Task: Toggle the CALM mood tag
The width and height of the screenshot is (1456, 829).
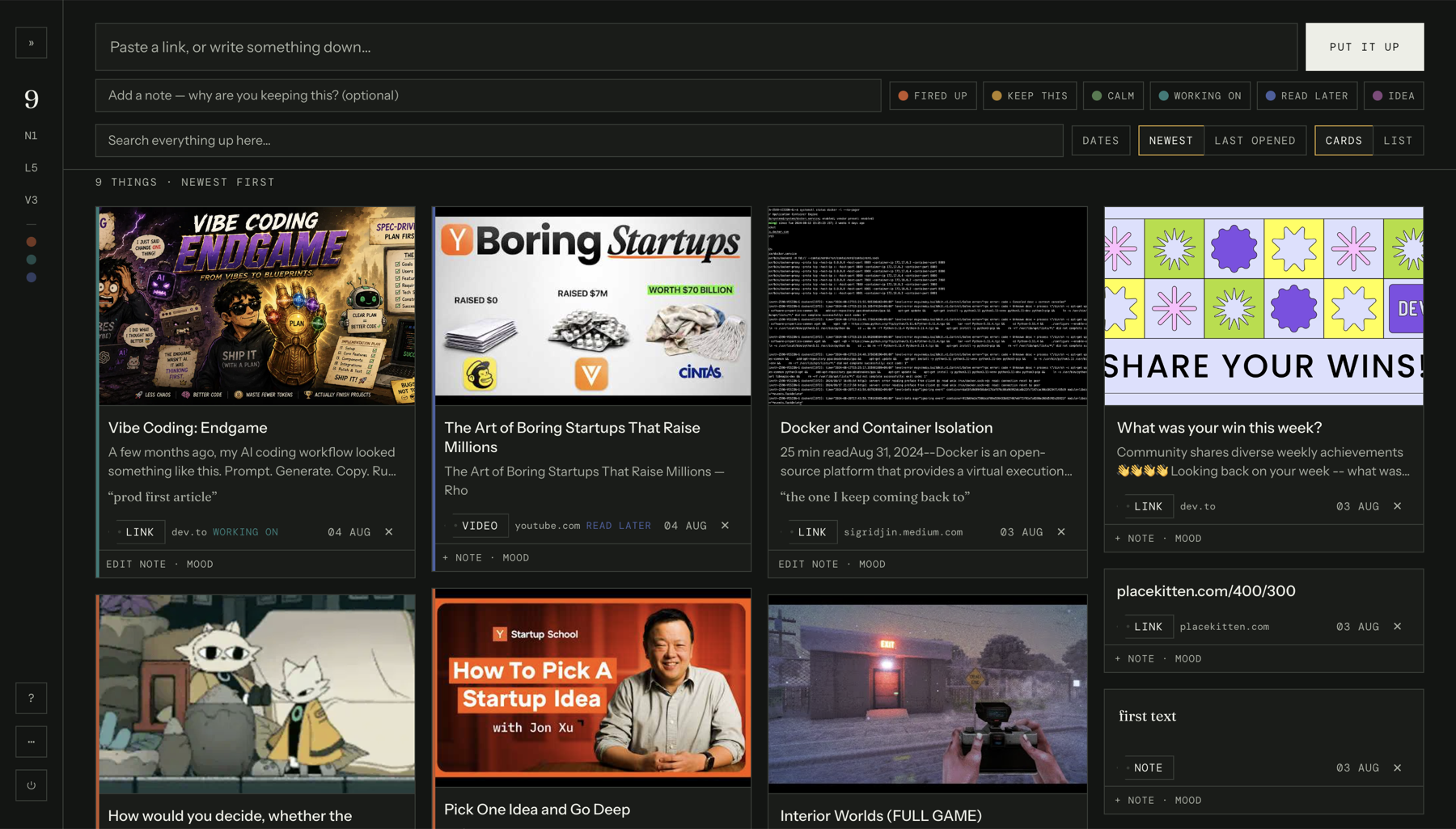Action: coord(1113,95)
